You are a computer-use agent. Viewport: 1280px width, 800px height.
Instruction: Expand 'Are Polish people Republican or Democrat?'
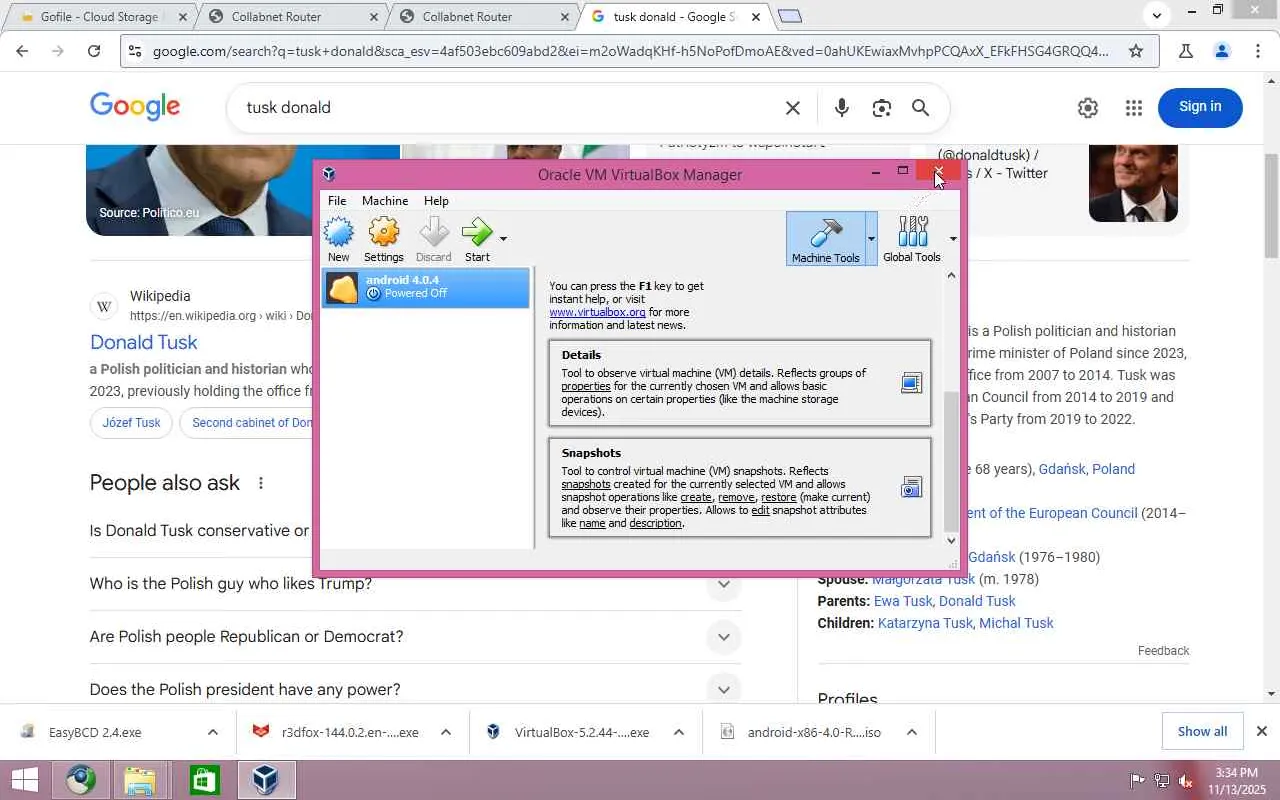pos(723,637)
